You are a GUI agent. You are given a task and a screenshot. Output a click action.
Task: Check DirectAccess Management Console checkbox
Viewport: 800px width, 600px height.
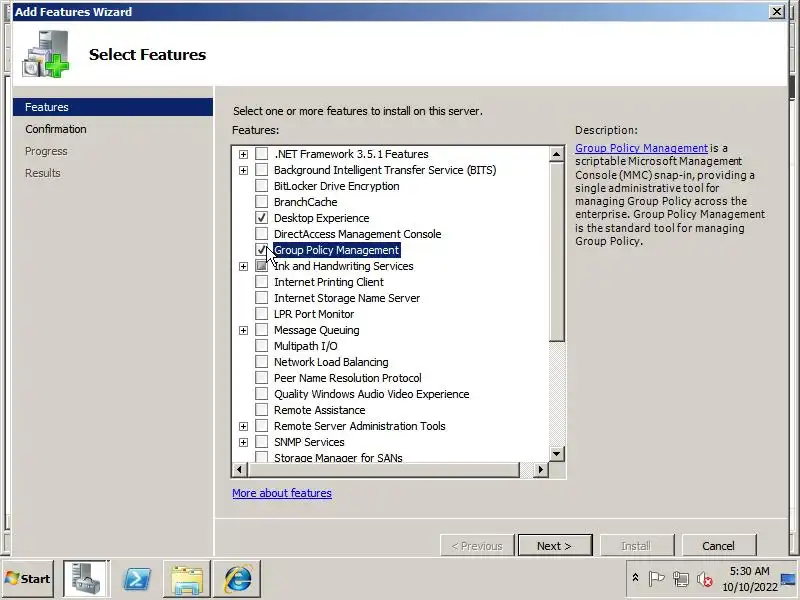click(261, 234)
